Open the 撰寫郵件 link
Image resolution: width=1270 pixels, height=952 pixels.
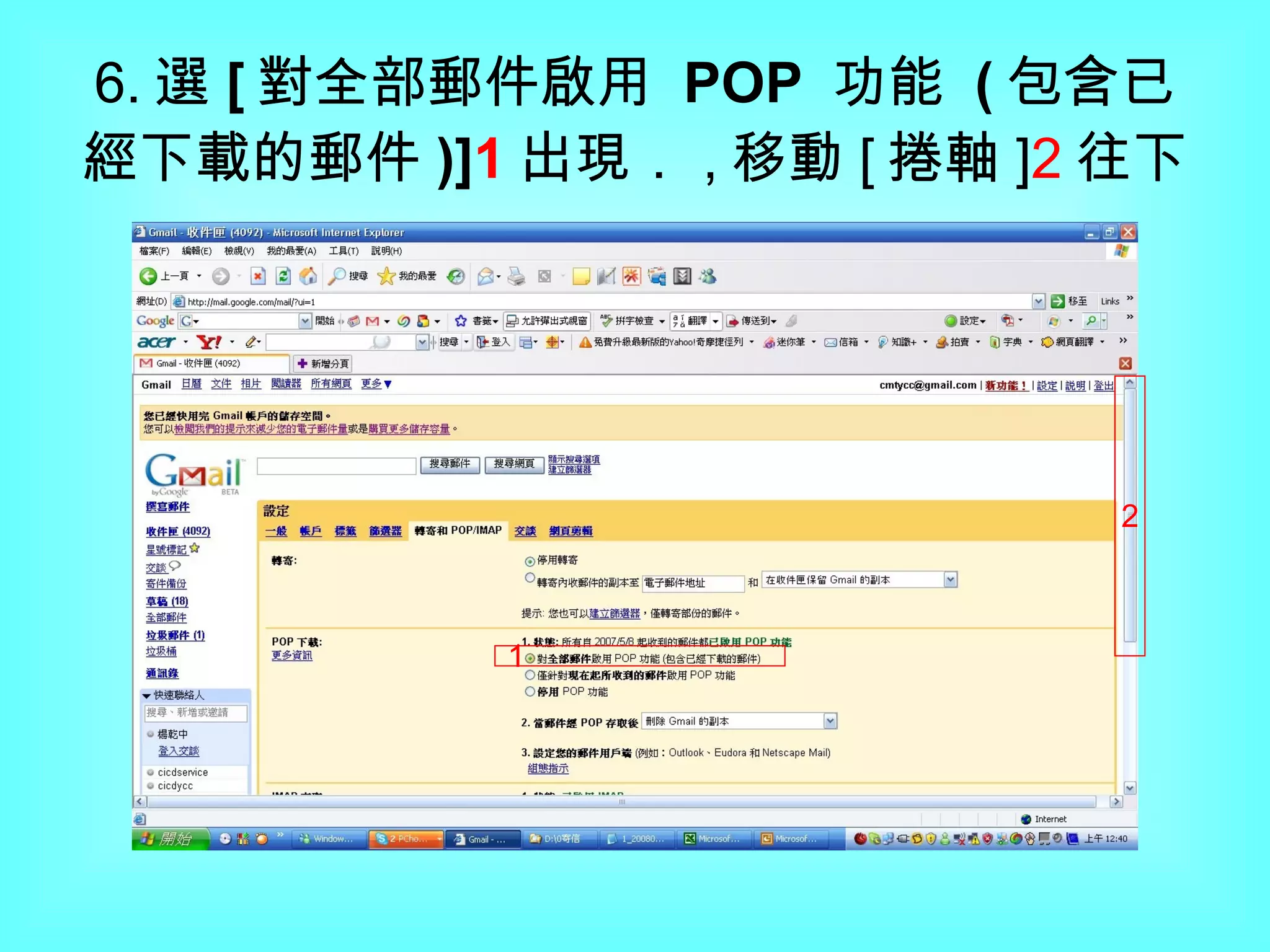[x=167, y=506]
